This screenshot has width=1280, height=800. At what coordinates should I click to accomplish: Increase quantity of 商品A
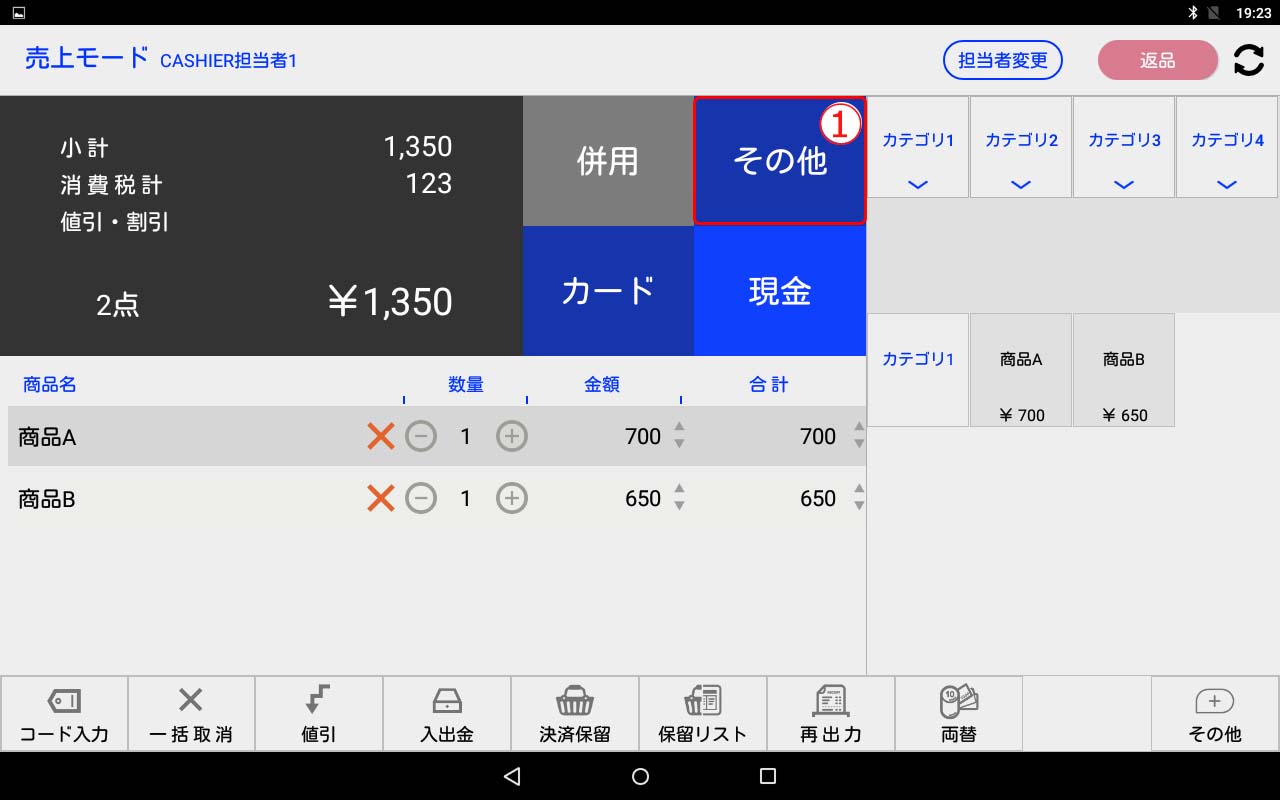click(x=512, y=436)
